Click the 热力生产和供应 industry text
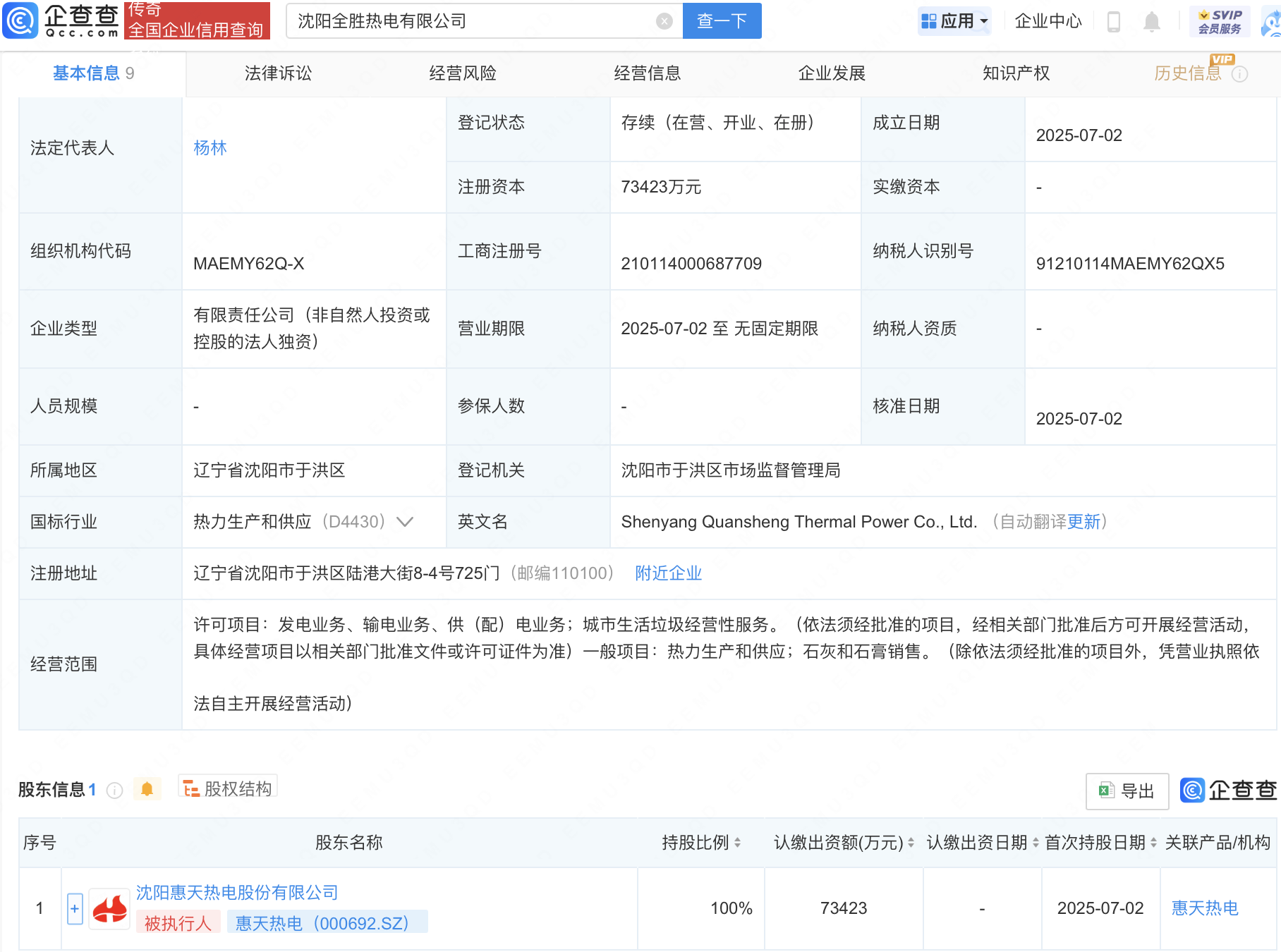The width and height of the screenshot is (1281, 952). (x=253, y=522)
